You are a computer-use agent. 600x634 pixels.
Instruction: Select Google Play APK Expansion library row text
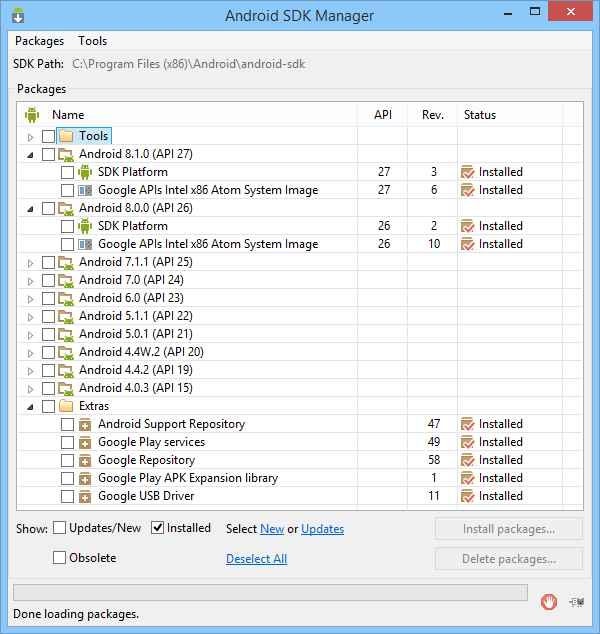click(x=188, y=478)
